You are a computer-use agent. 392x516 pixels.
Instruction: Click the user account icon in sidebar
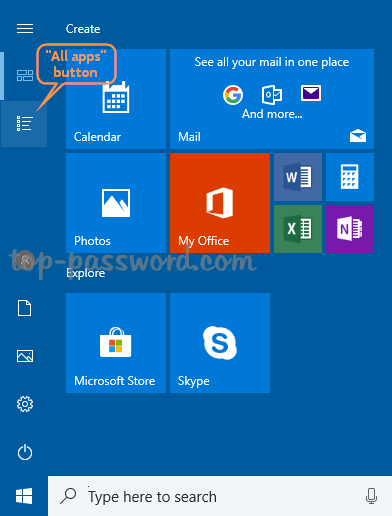(25, 260)
